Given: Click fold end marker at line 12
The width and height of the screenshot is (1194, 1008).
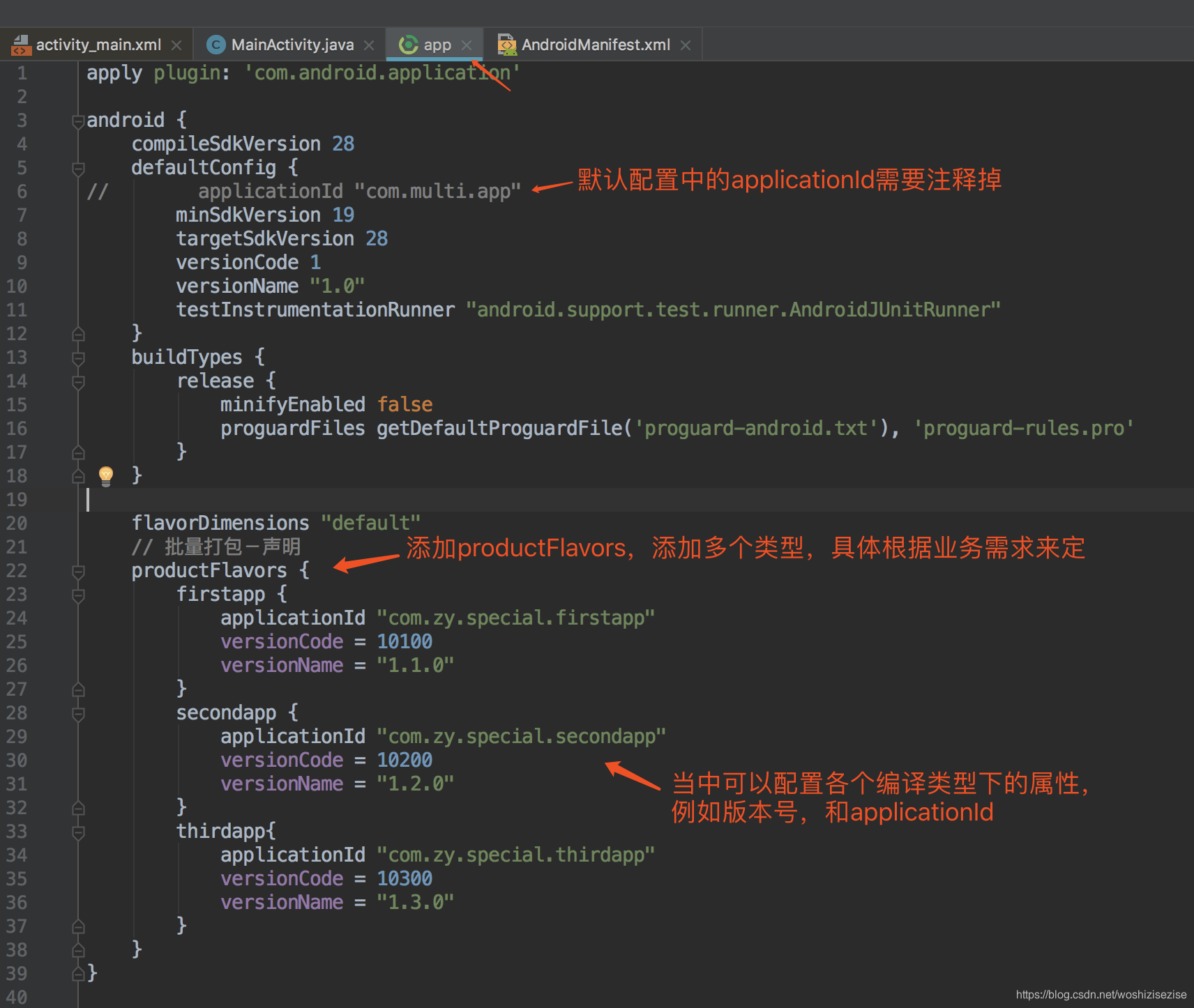Looking at the screenshot, I should coord(78,334).
